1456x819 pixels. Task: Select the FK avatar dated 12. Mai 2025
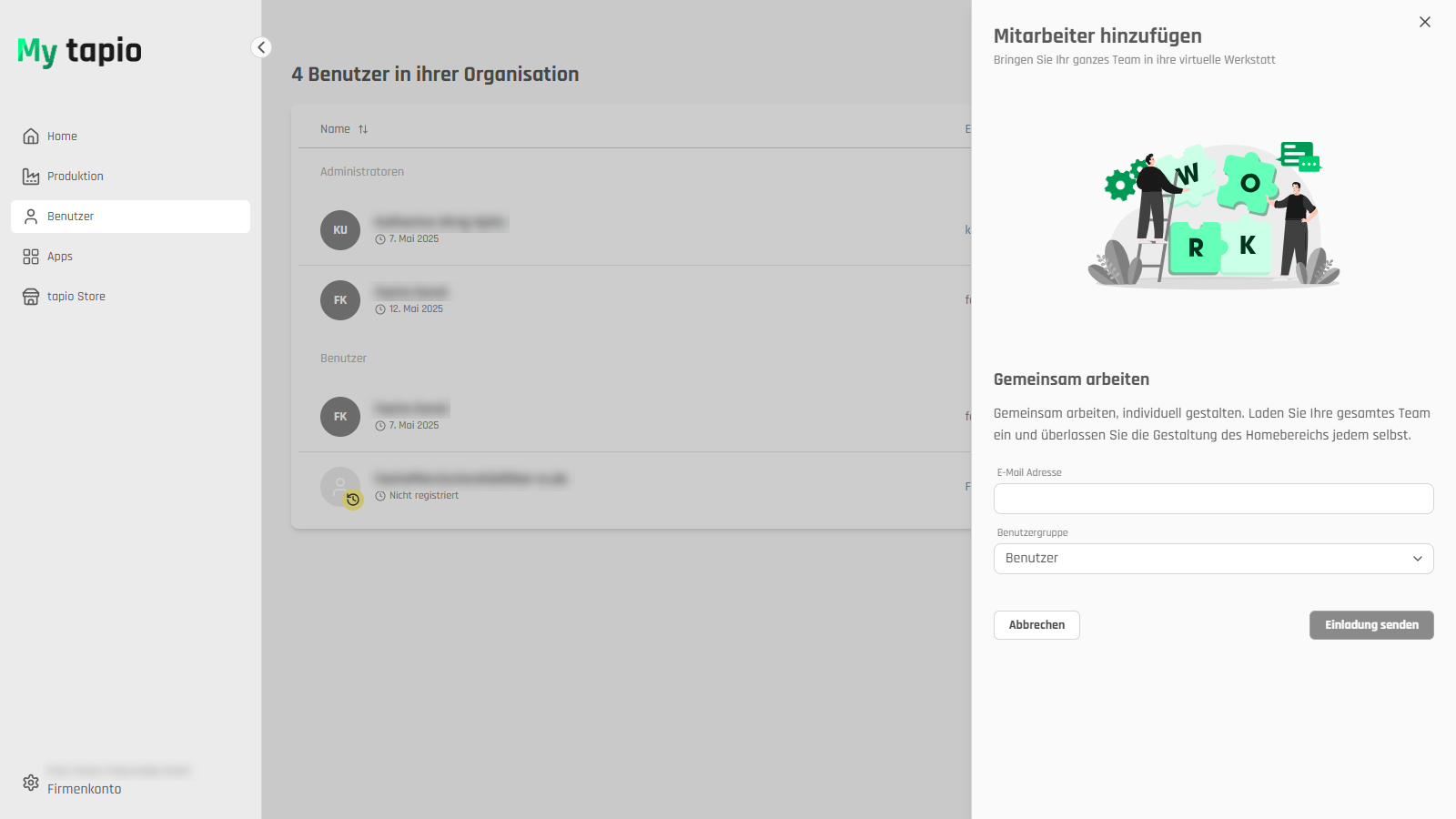coord(340,300)
